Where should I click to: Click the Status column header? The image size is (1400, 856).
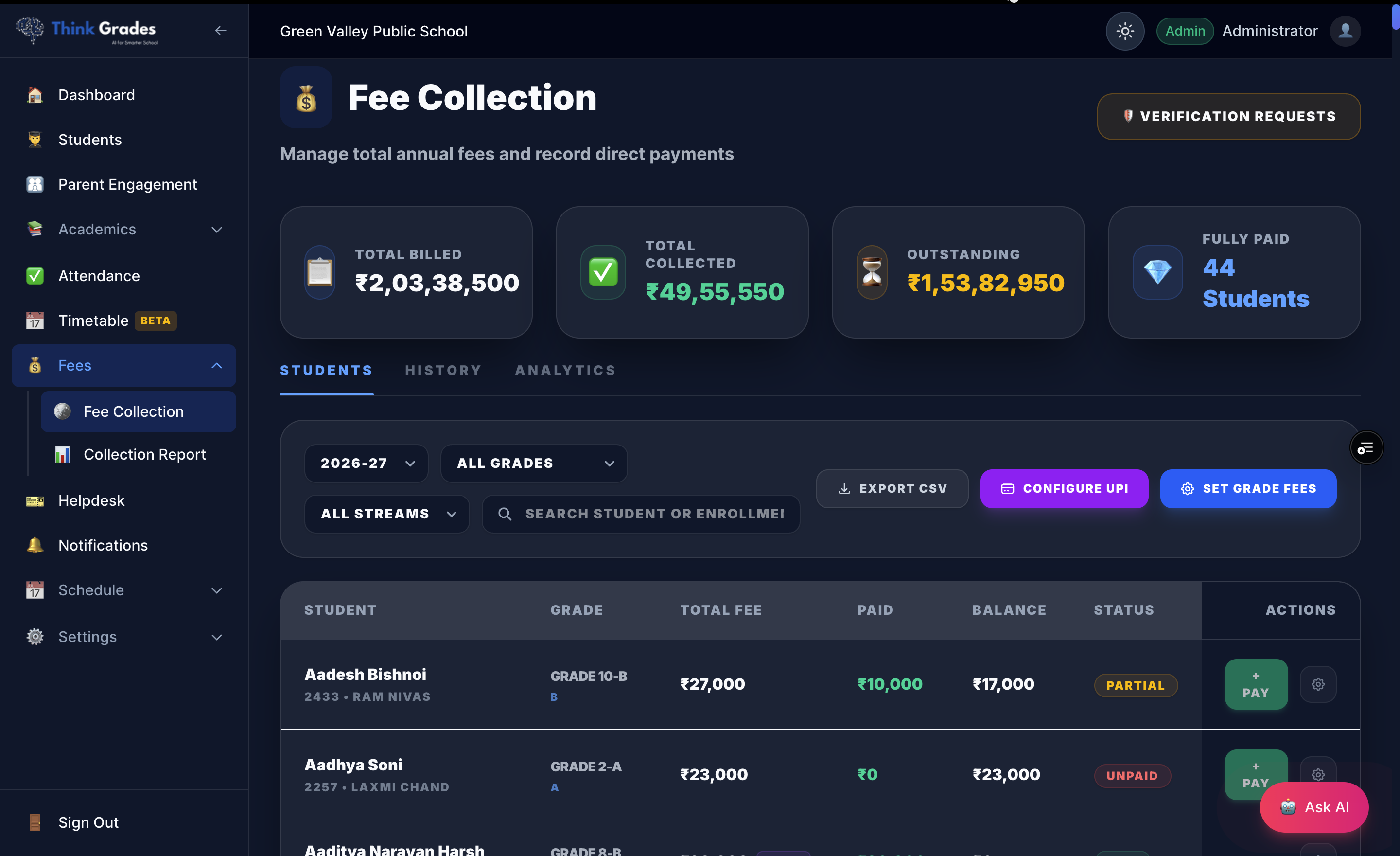(x=1124, y=610)
